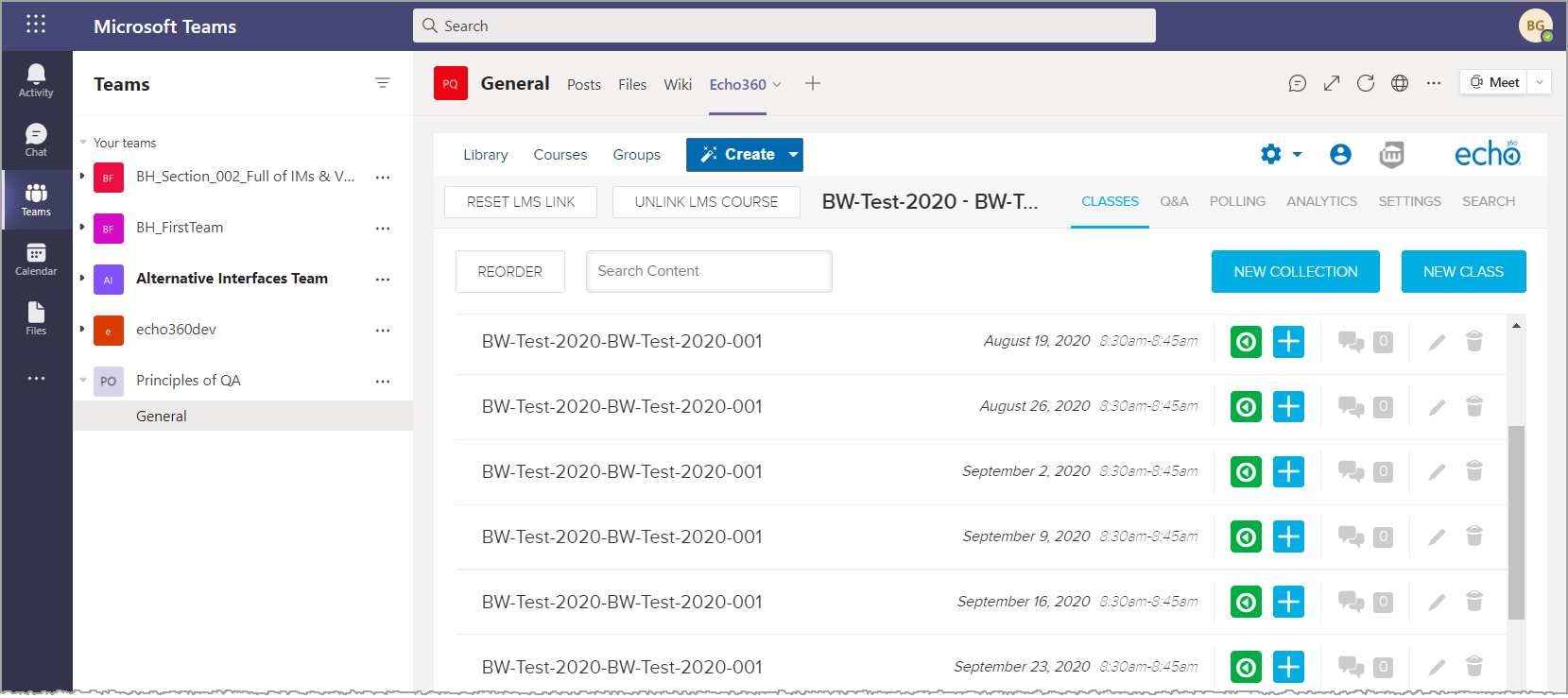Focus the Teams top Search box
This screenshot has width=1568, height=698.
click(784, 26)
